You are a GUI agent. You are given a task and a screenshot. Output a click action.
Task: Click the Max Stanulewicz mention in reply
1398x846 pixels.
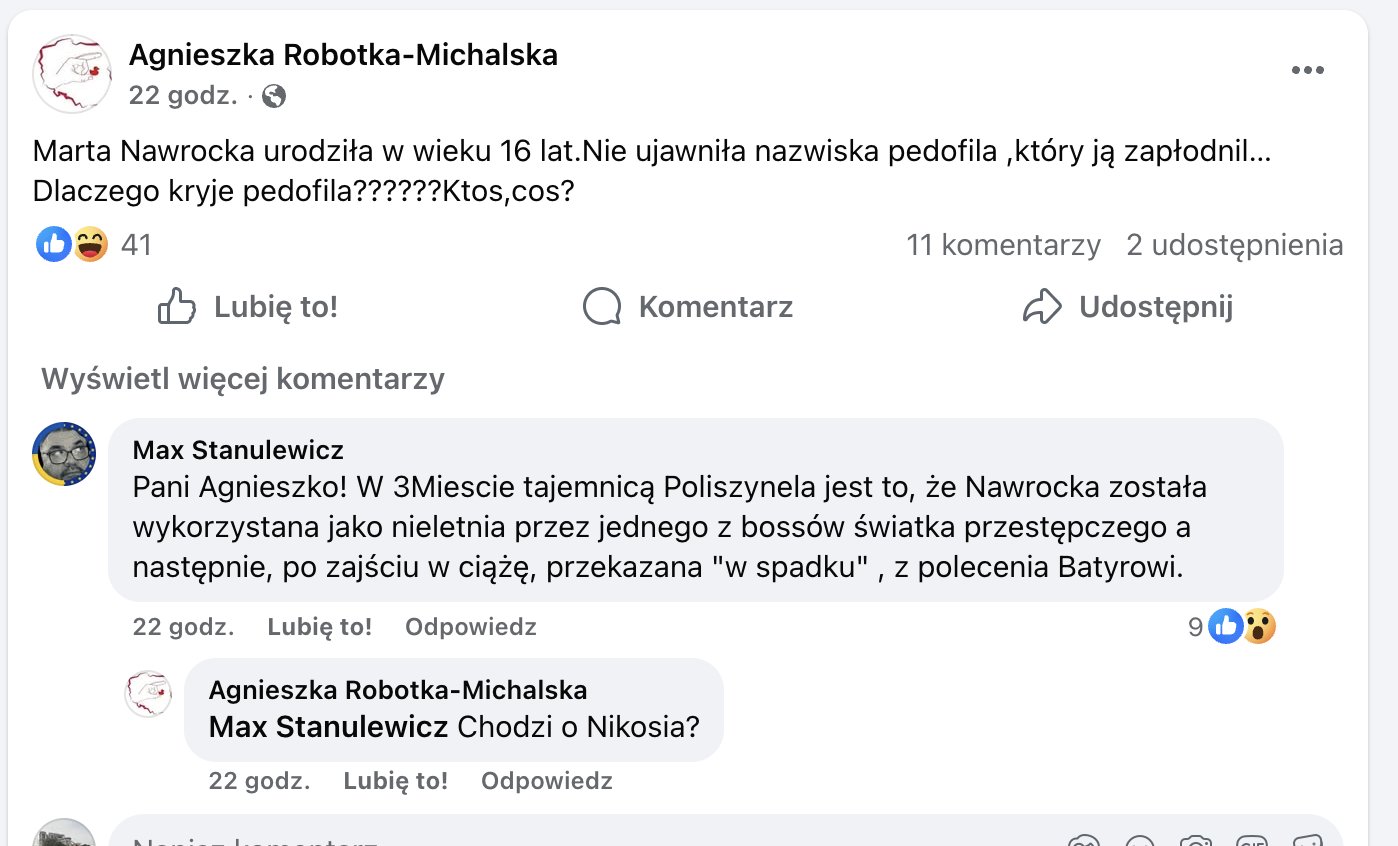(328, 727)
